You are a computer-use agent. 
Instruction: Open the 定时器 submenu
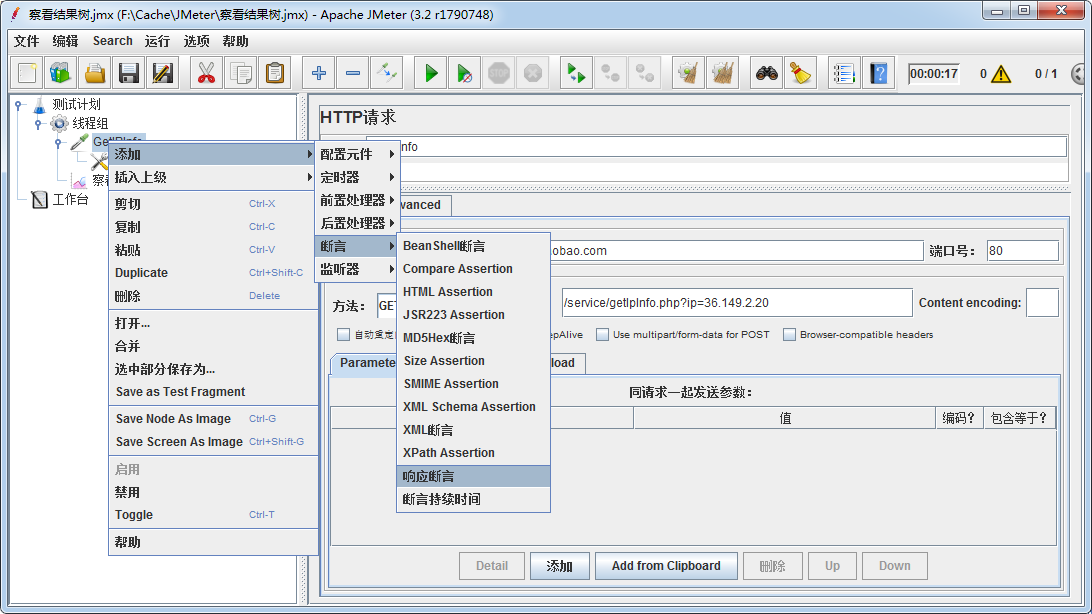point(357,177)
